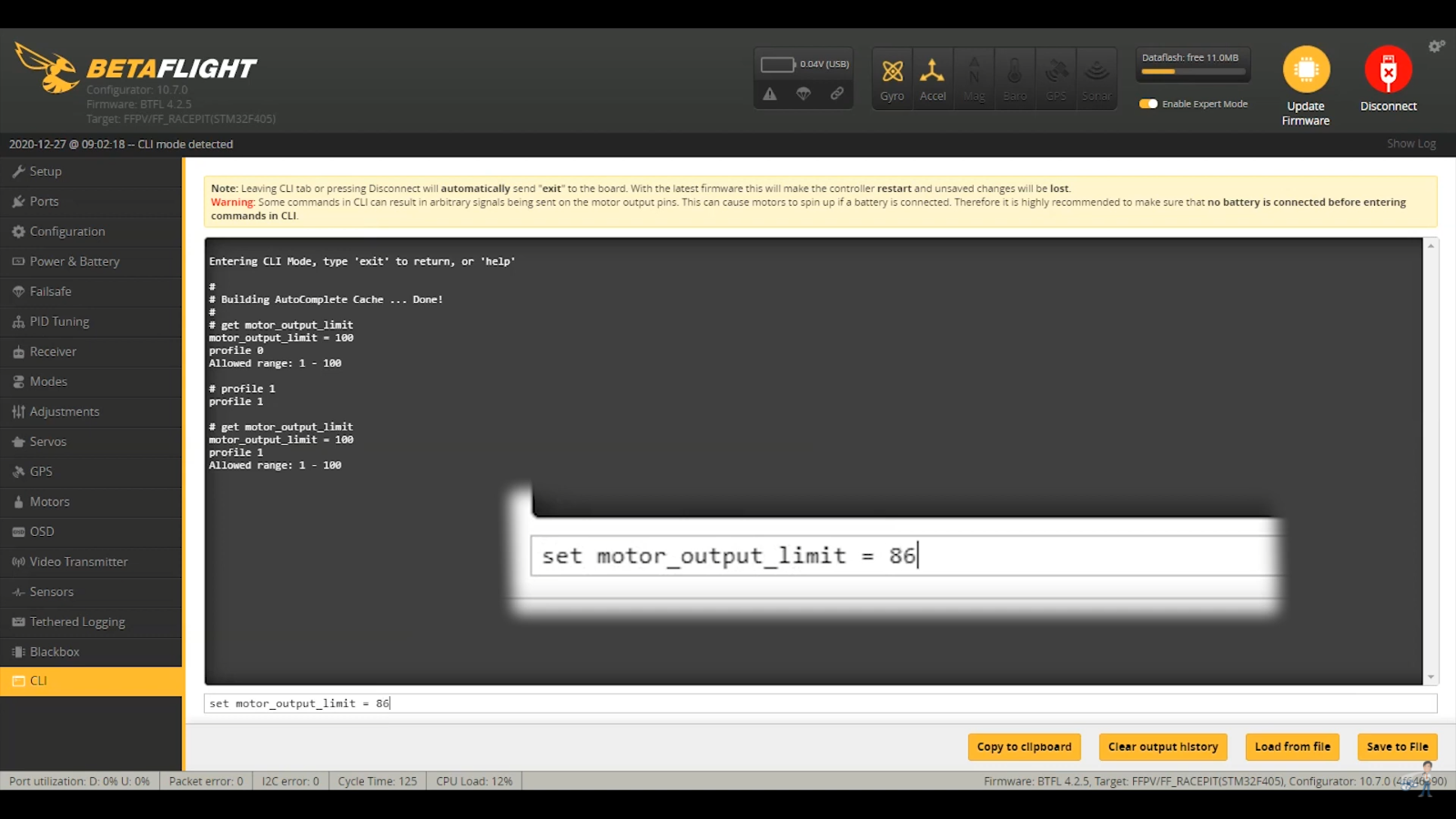Copy CLI output to clipboard

(1023, 746)
